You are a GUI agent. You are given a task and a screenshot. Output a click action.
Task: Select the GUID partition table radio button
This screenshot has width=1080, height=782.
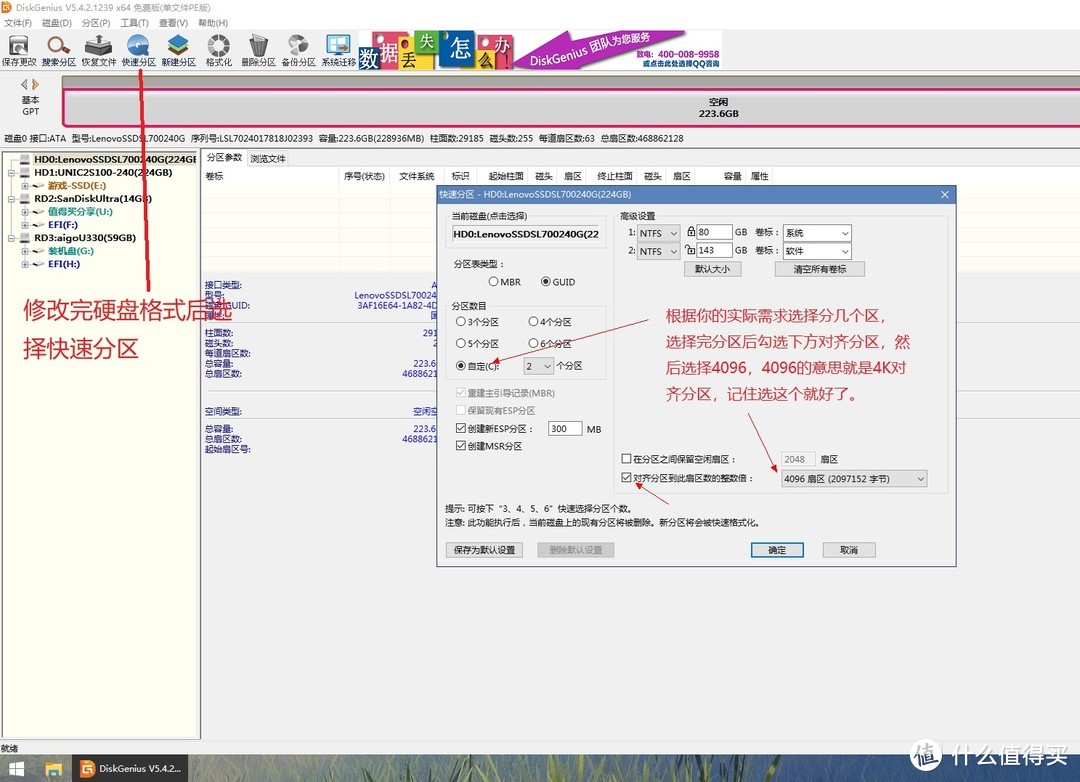[x=548, y=281]
